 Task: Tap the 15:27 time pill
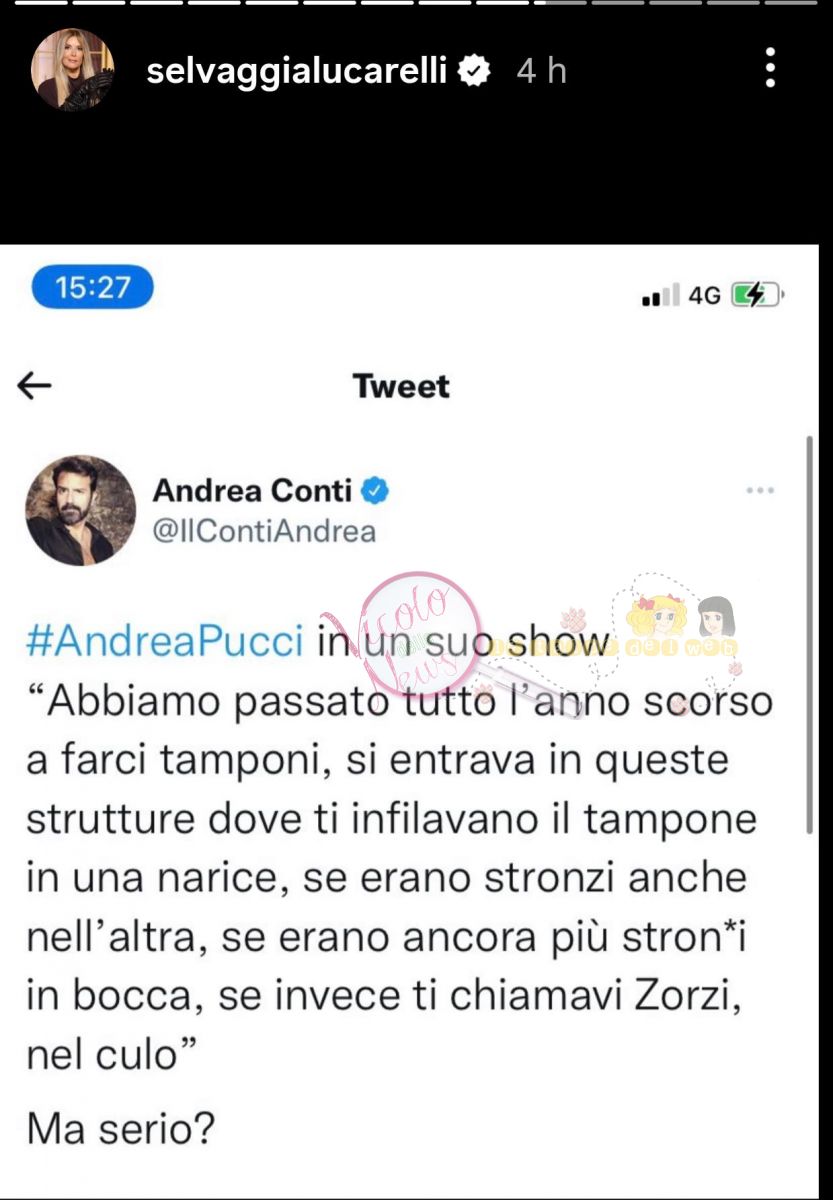93,288
